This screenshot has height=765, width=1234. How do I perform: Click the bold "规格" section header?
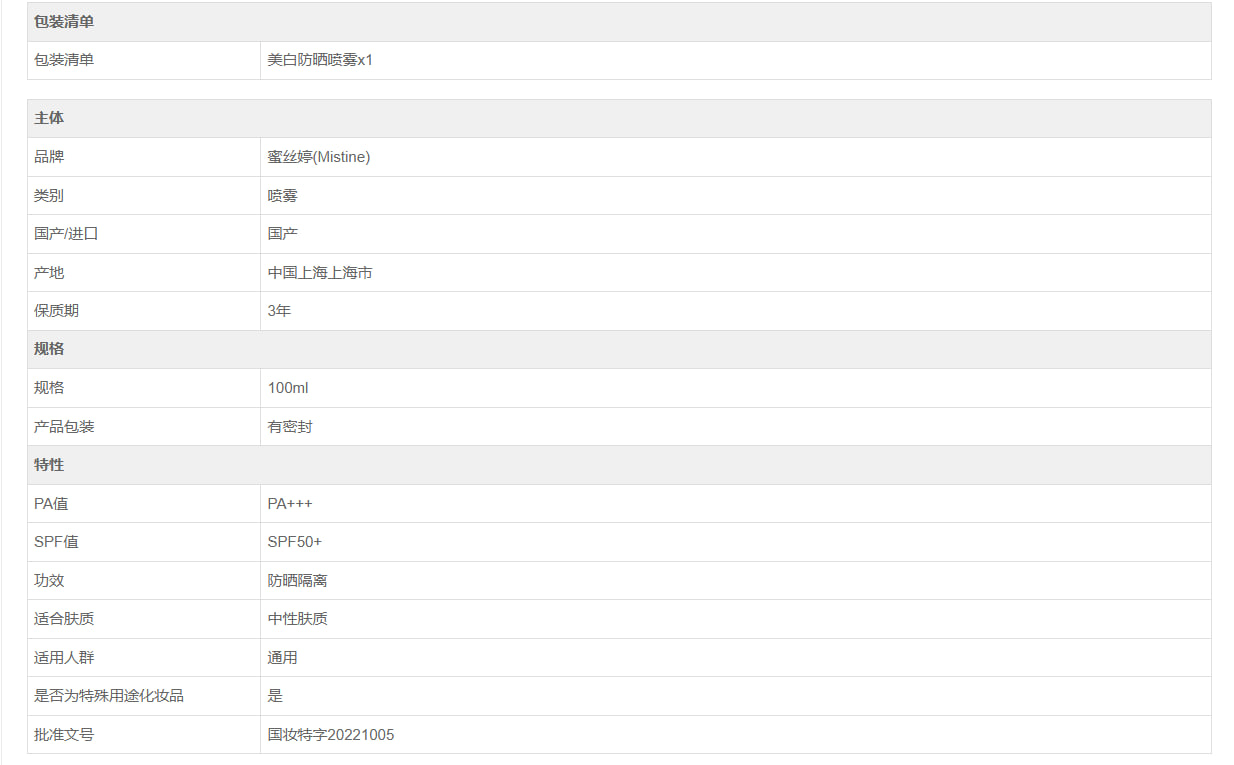click(x=49, y=349)
